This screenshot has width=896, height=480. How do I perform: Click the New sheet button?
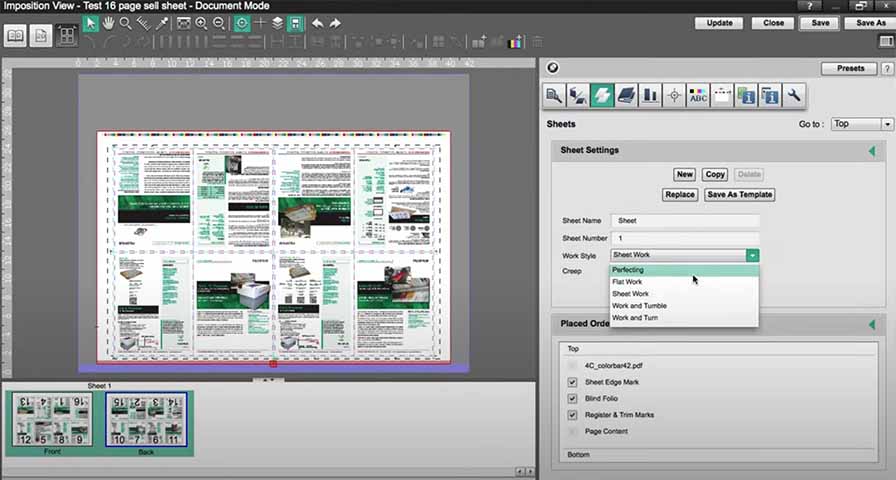[685, 174]
